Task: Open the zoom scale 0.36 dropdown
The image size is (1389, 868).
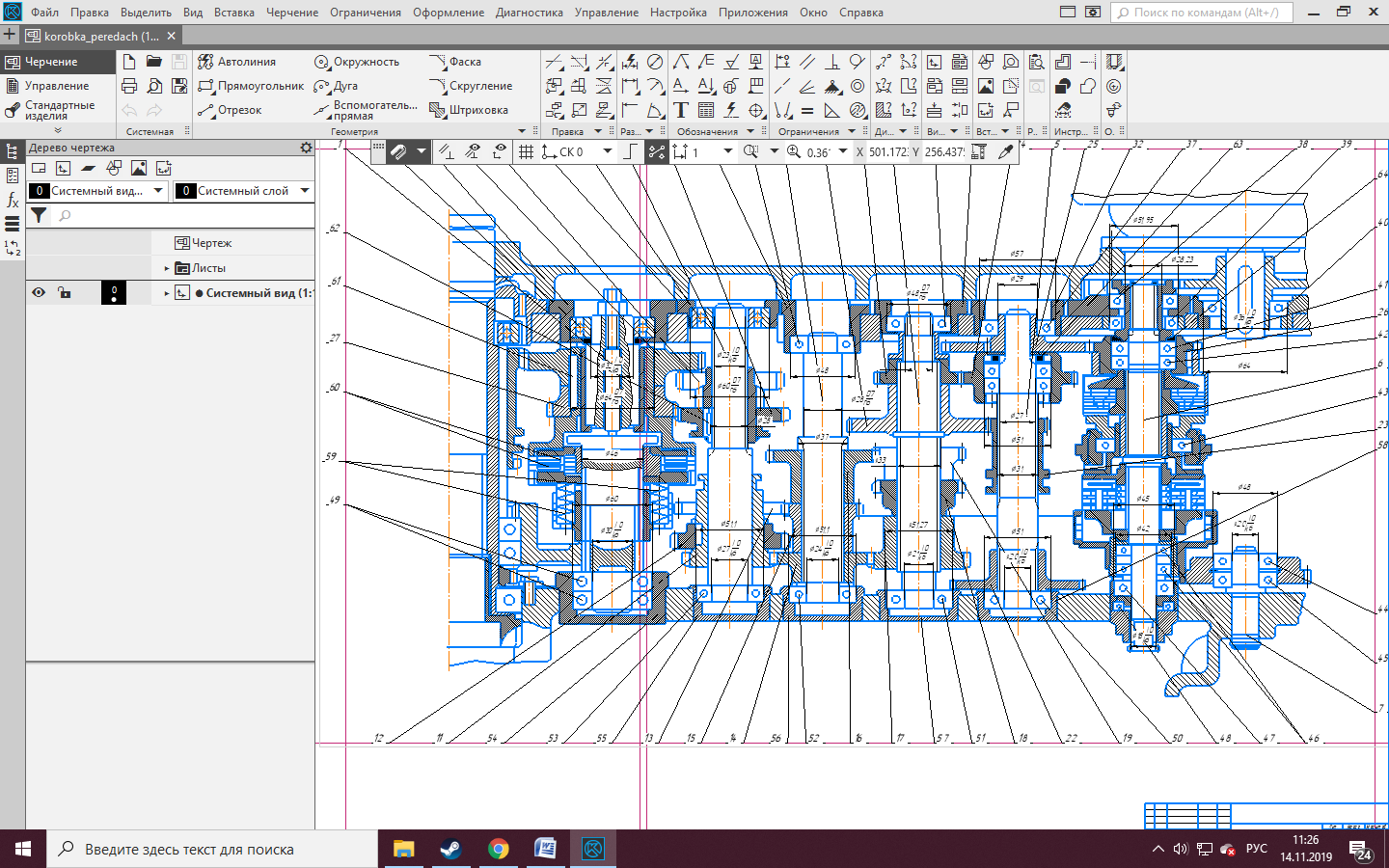Action: [x=843, y=151]
